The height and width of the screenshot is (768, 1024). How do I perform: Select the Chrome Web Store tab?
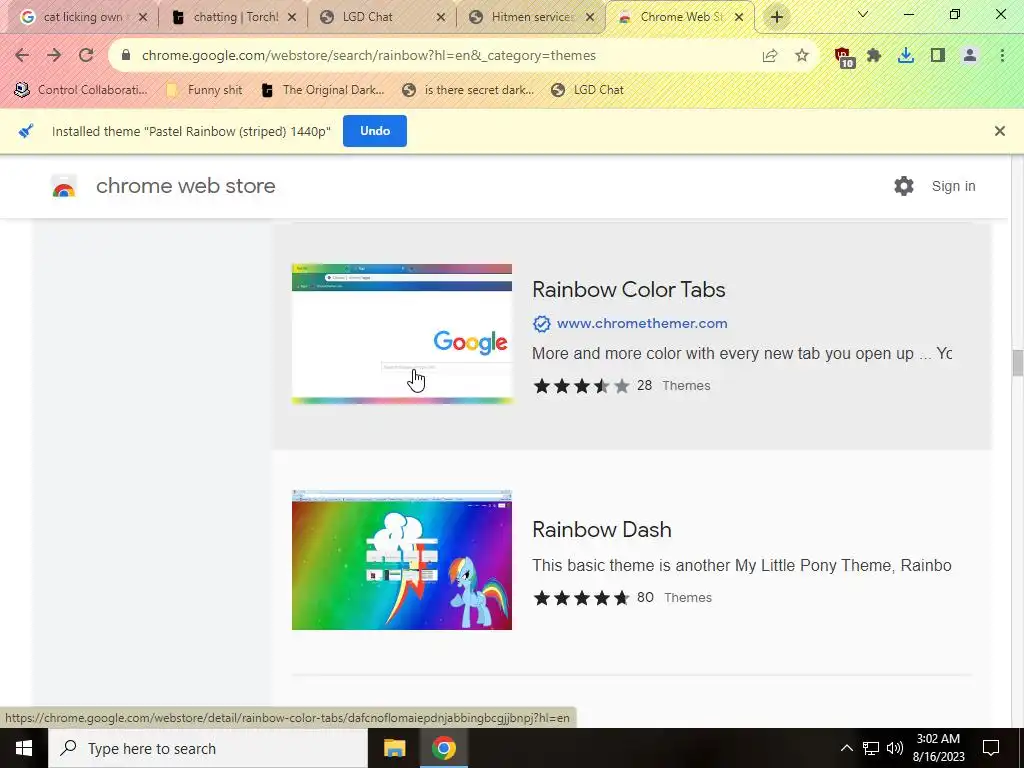point(679,17)
